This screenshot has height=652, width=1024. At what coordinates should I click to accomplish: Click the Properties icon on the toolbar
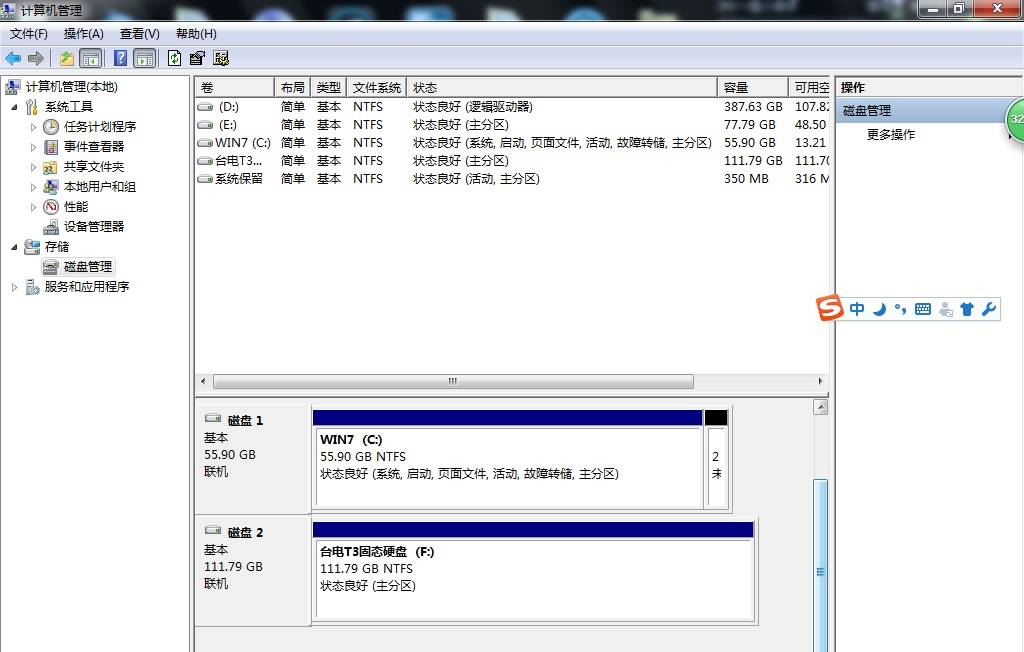point(196,58)
